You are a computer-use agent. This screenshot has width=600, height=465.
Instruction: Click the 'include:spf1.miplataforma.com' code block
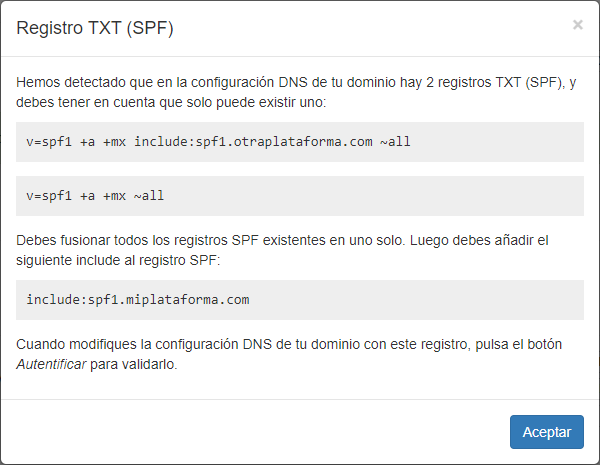(300, 299)
